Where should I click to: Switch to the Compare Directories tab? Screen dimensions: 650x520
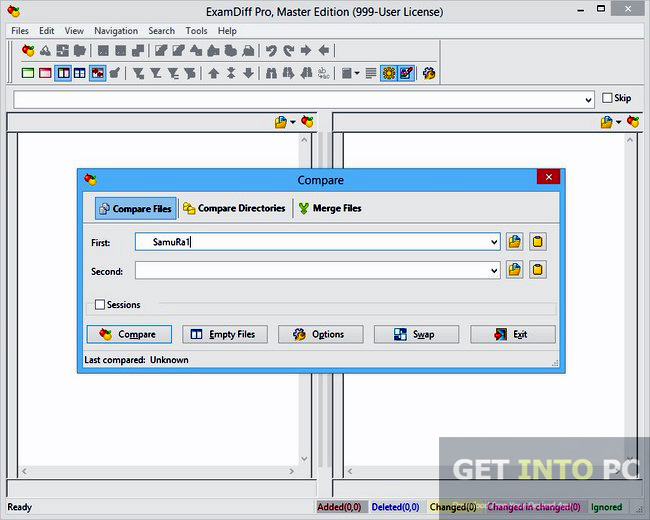234,208
